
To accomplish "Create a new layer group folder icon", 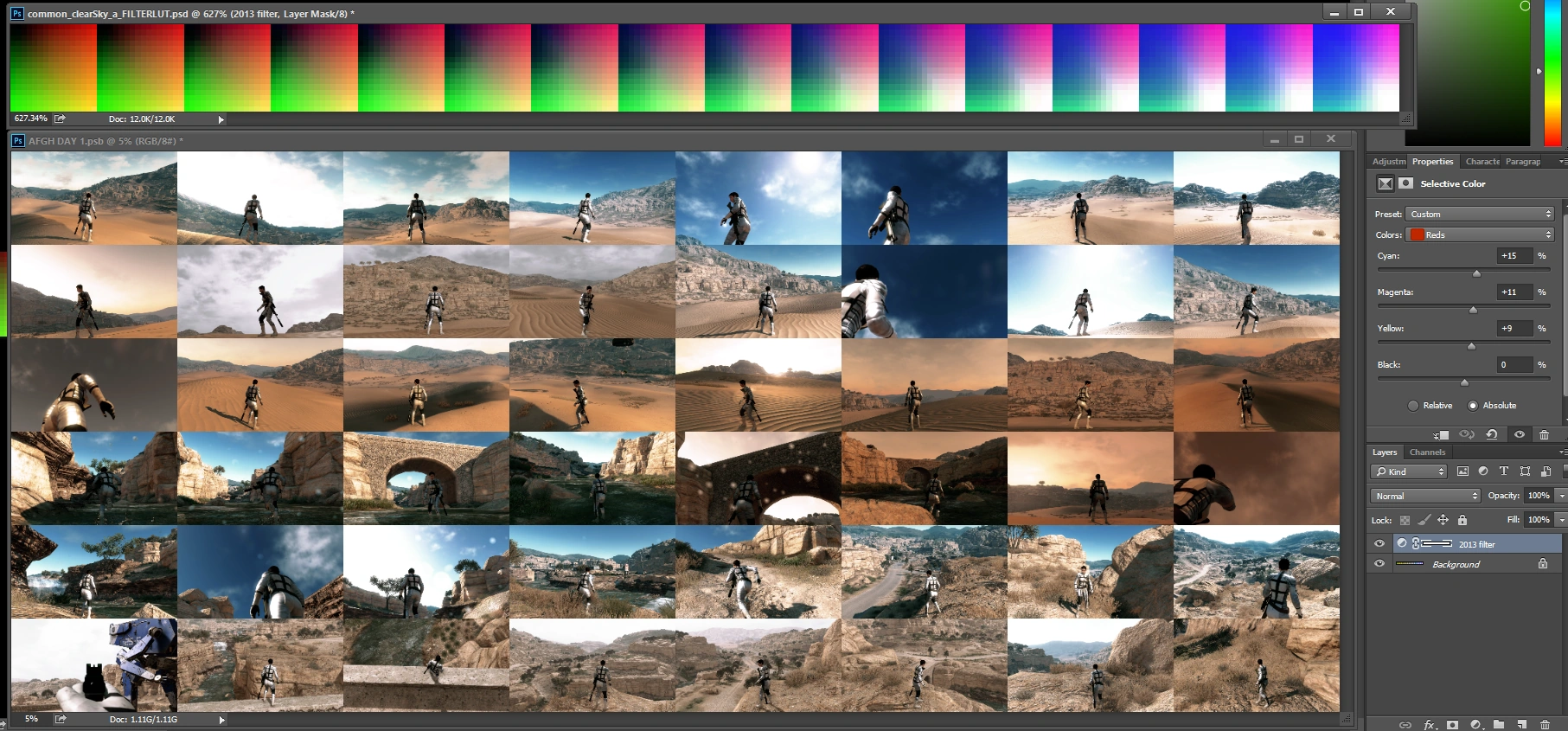I will click(1499, 725).
